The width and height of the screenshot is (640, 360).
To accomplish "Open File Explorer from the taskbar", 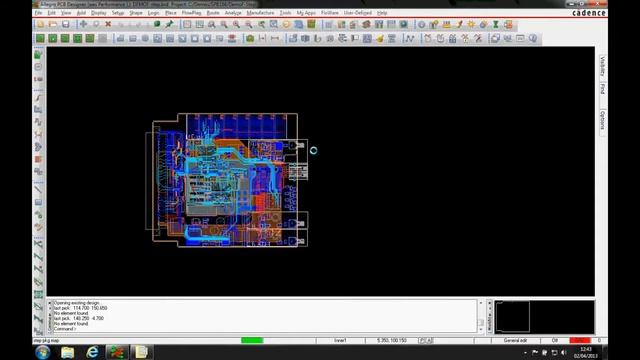I will coord(67,352).
